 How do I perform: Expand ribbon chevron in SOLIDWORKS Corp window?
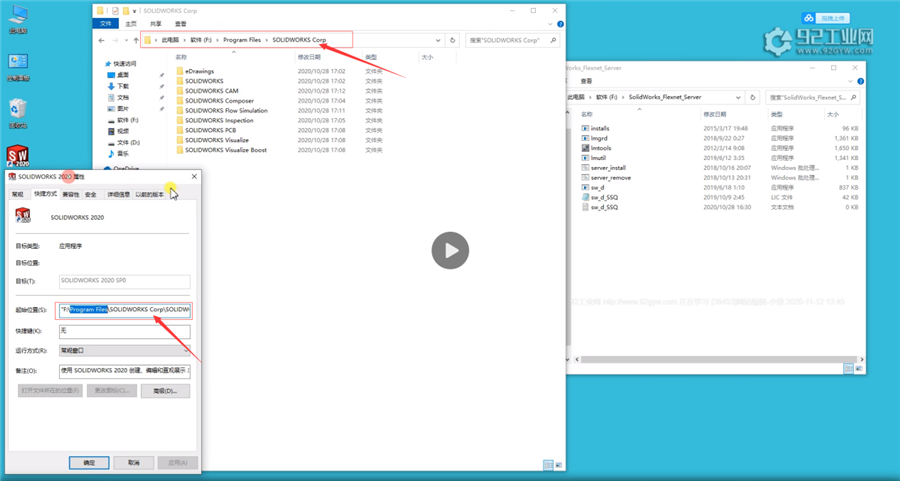pos(550,24)
